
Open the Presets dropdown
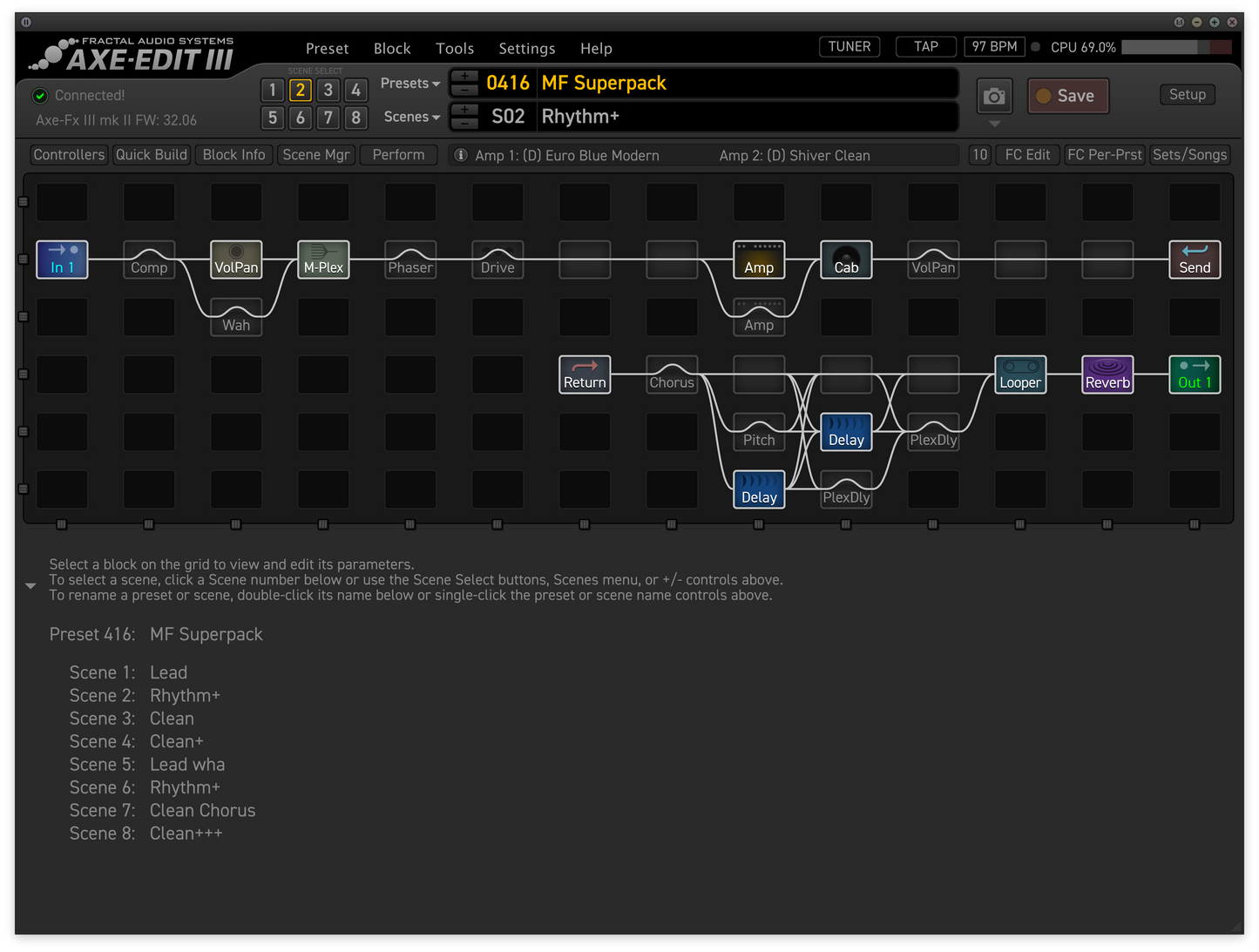[410, 84]
